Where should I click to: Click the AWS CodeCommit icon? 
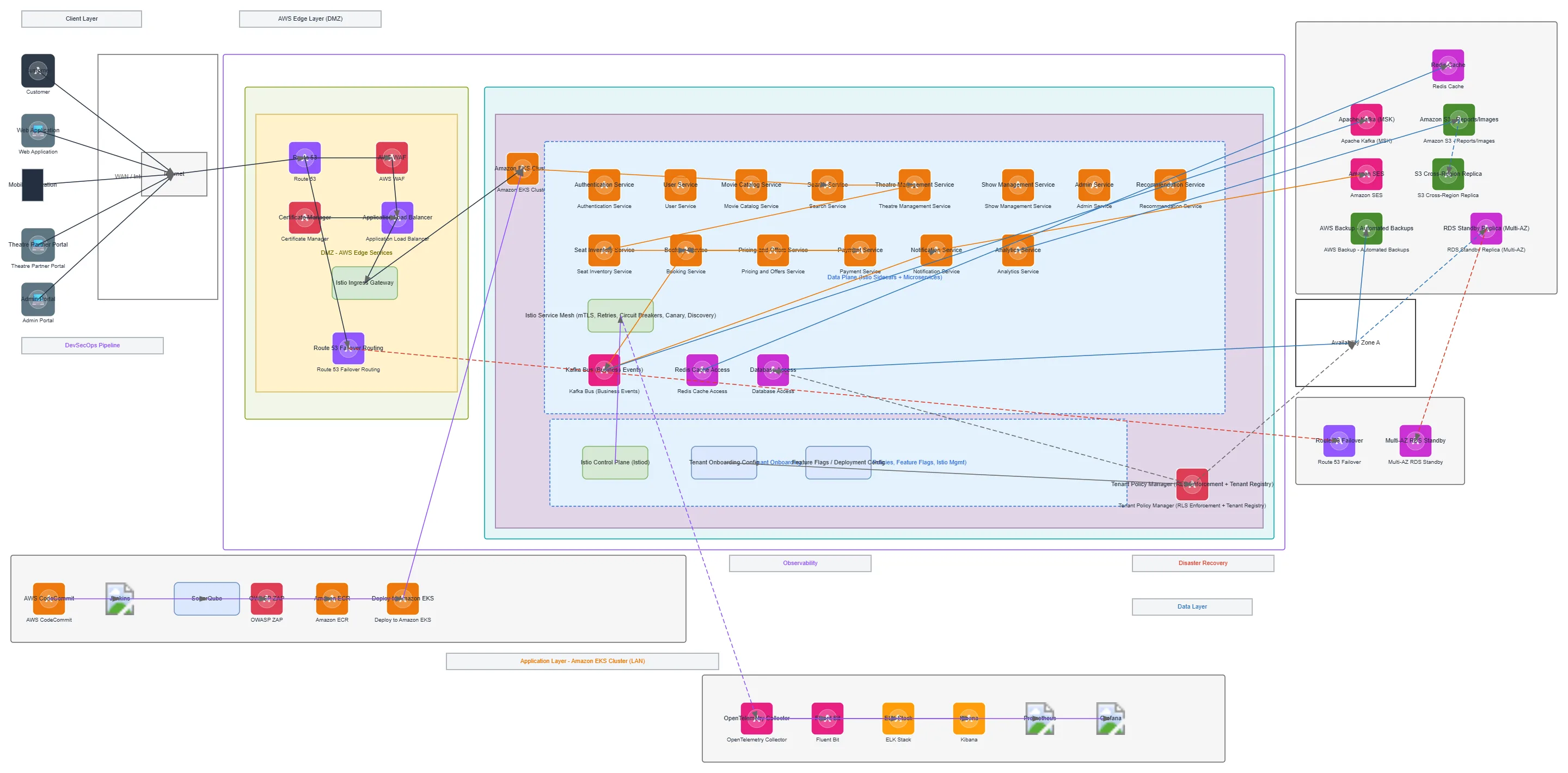point(48,599)
